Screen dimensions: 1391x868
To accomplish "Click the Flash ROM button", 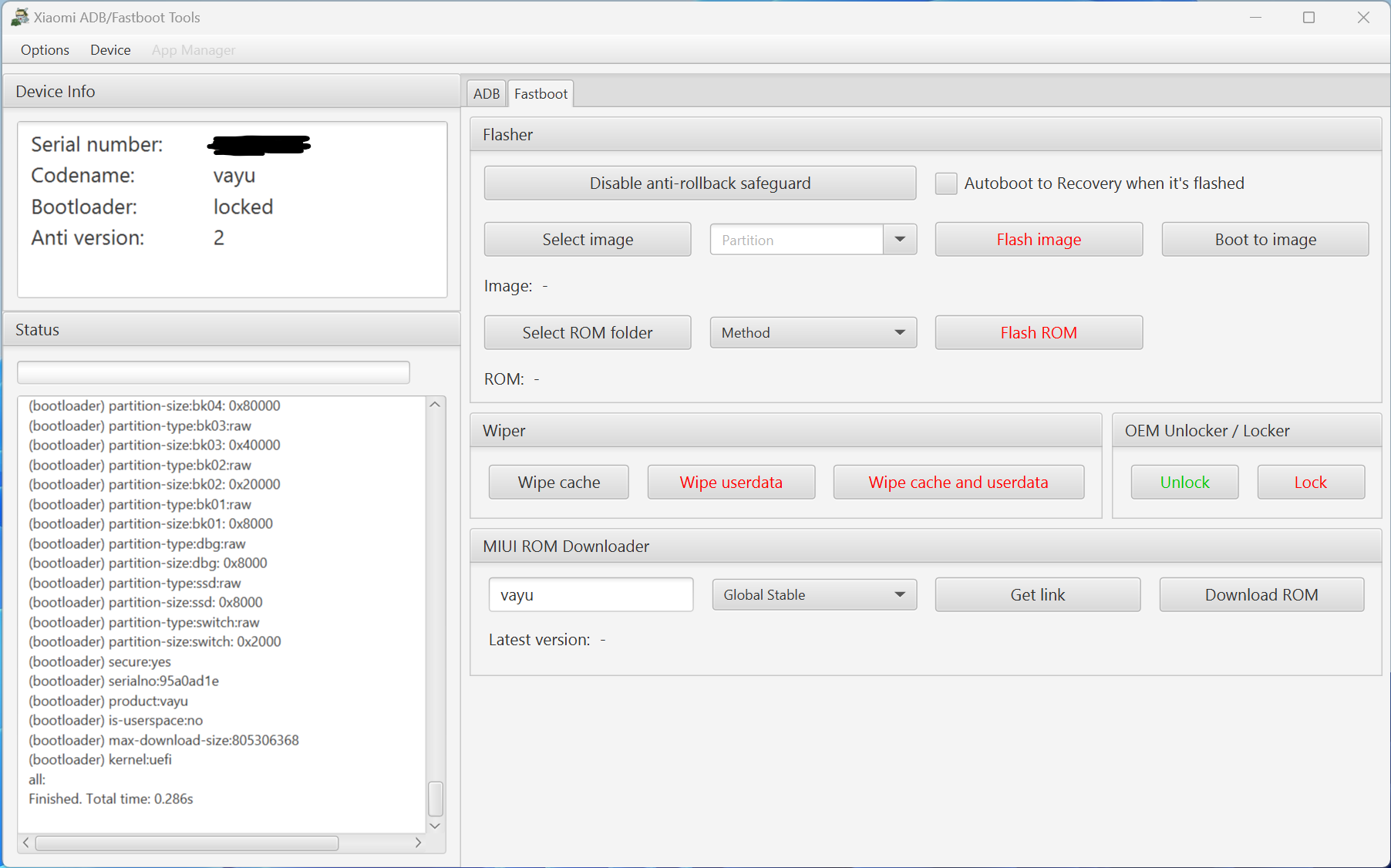I will coord(1038,333).
